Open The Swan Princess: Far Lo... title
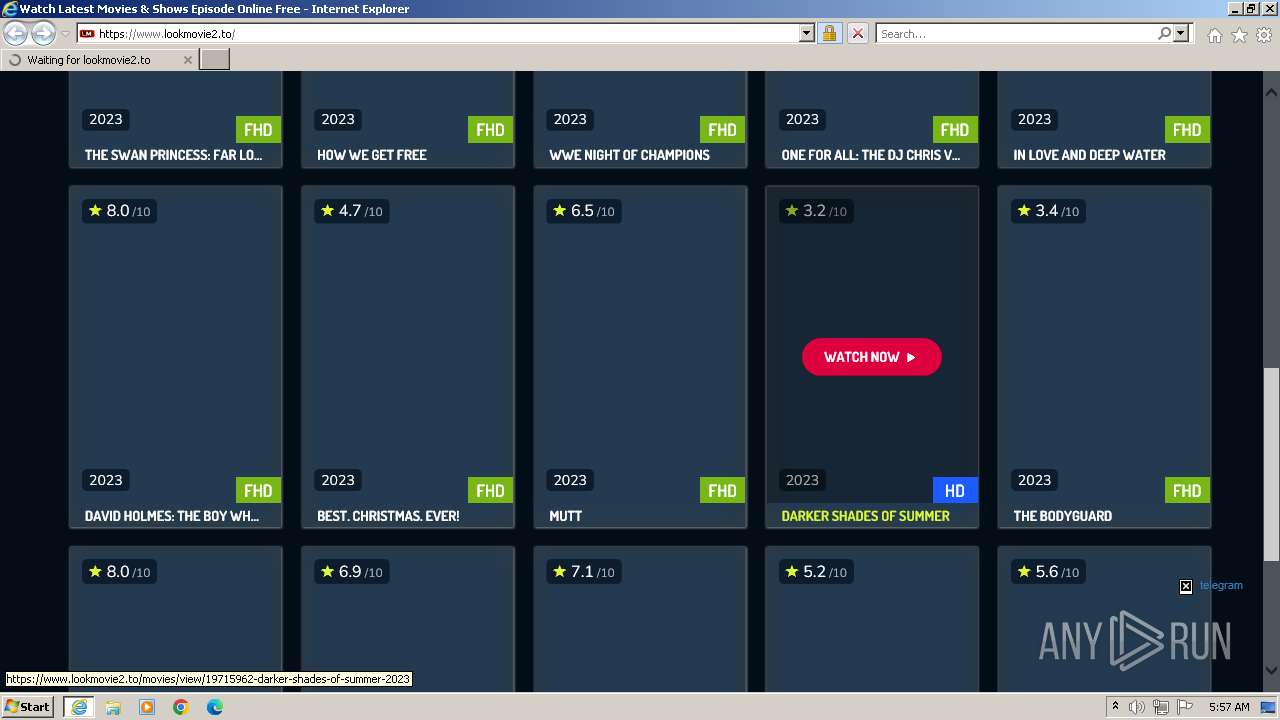This screenshot has height=720, width=1280. [173, 155]
